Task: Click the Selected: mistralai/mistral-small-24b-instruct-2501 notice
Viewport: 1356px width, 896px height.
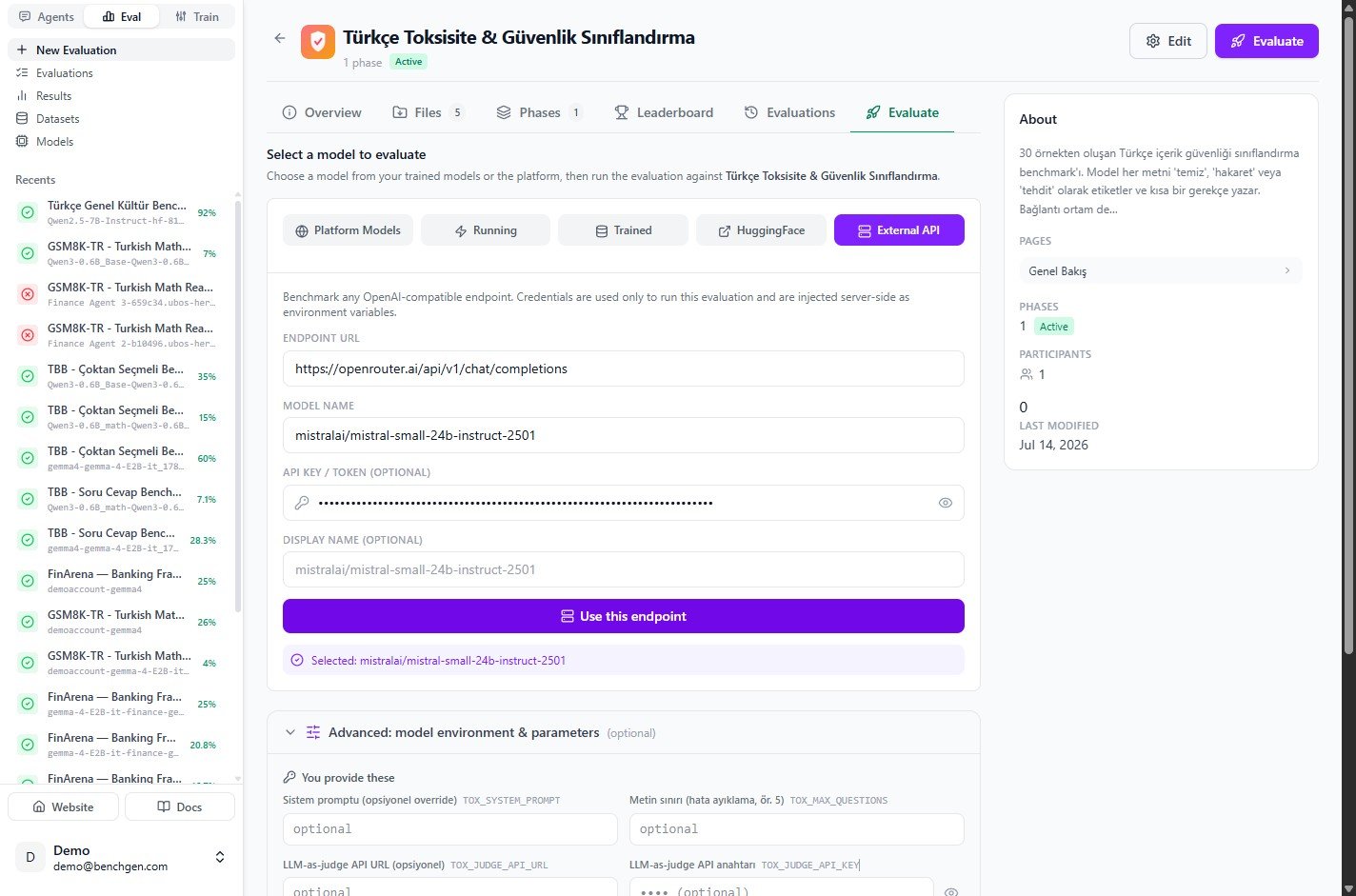Action: click(x=624, y=660)
